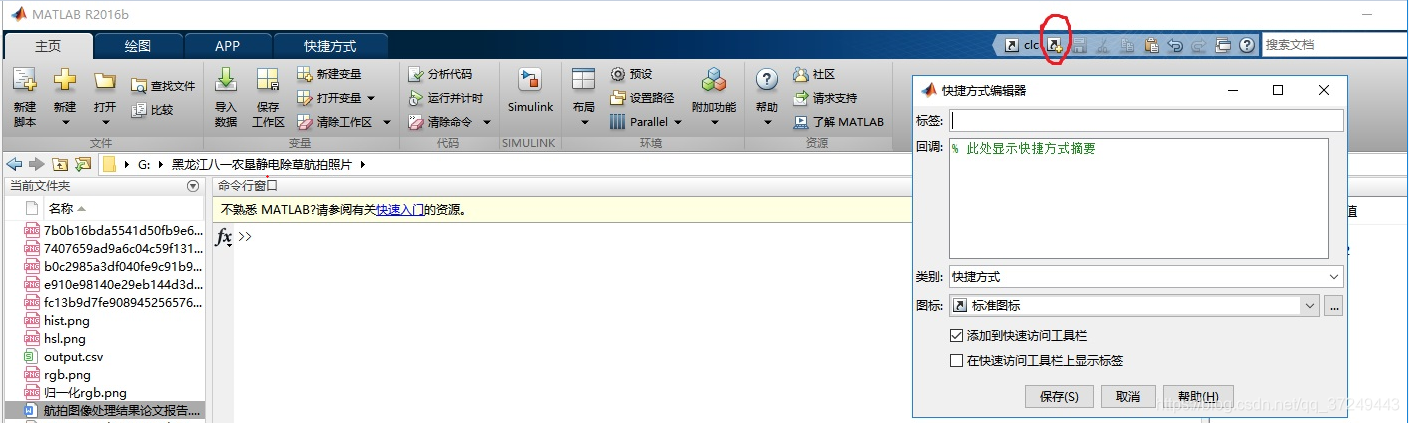Click the 附加功能 add-ons cubes icon
1409x423 pixels.
[x=714, y=81]
